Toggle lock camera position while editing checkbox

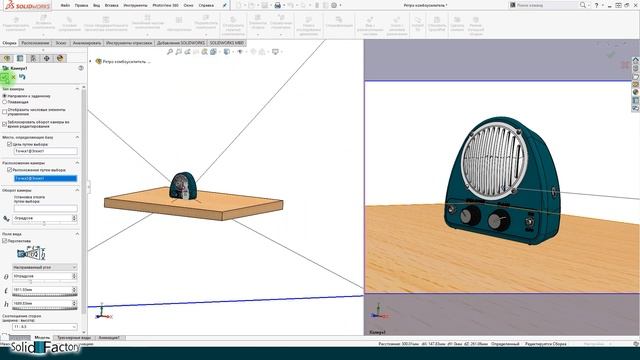coord(4,124)
